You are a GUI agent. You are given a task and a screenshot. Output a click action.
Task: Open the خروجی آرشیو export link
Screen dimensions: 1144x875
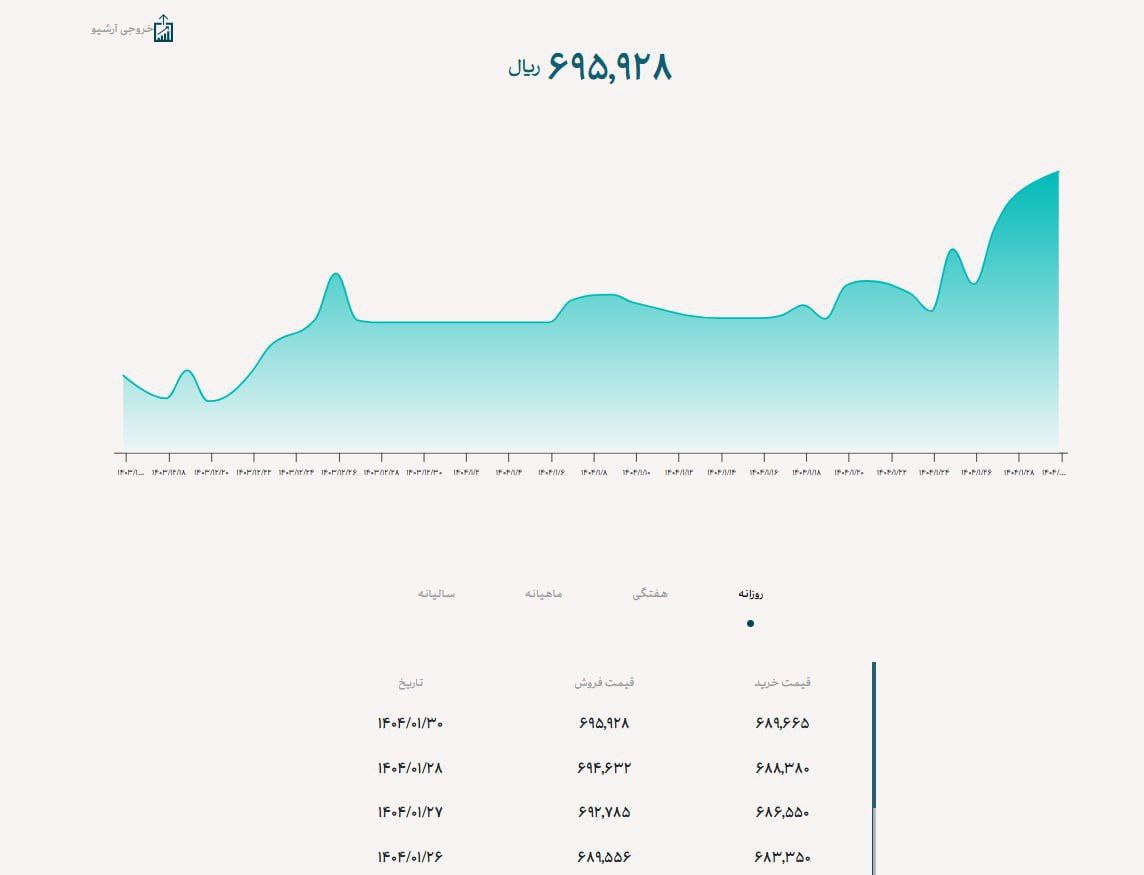(x=123, y=29)
